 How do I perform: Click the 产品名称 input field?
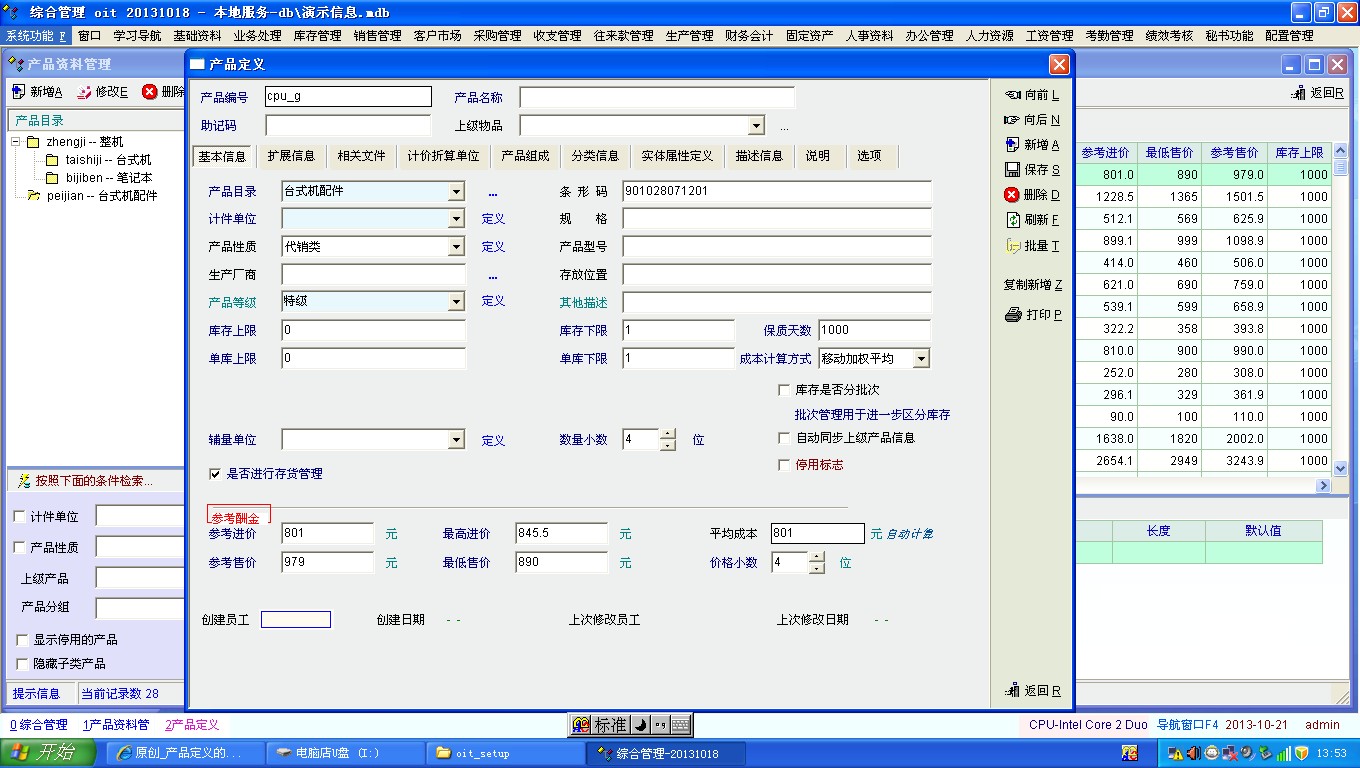[x=657, y=98]
